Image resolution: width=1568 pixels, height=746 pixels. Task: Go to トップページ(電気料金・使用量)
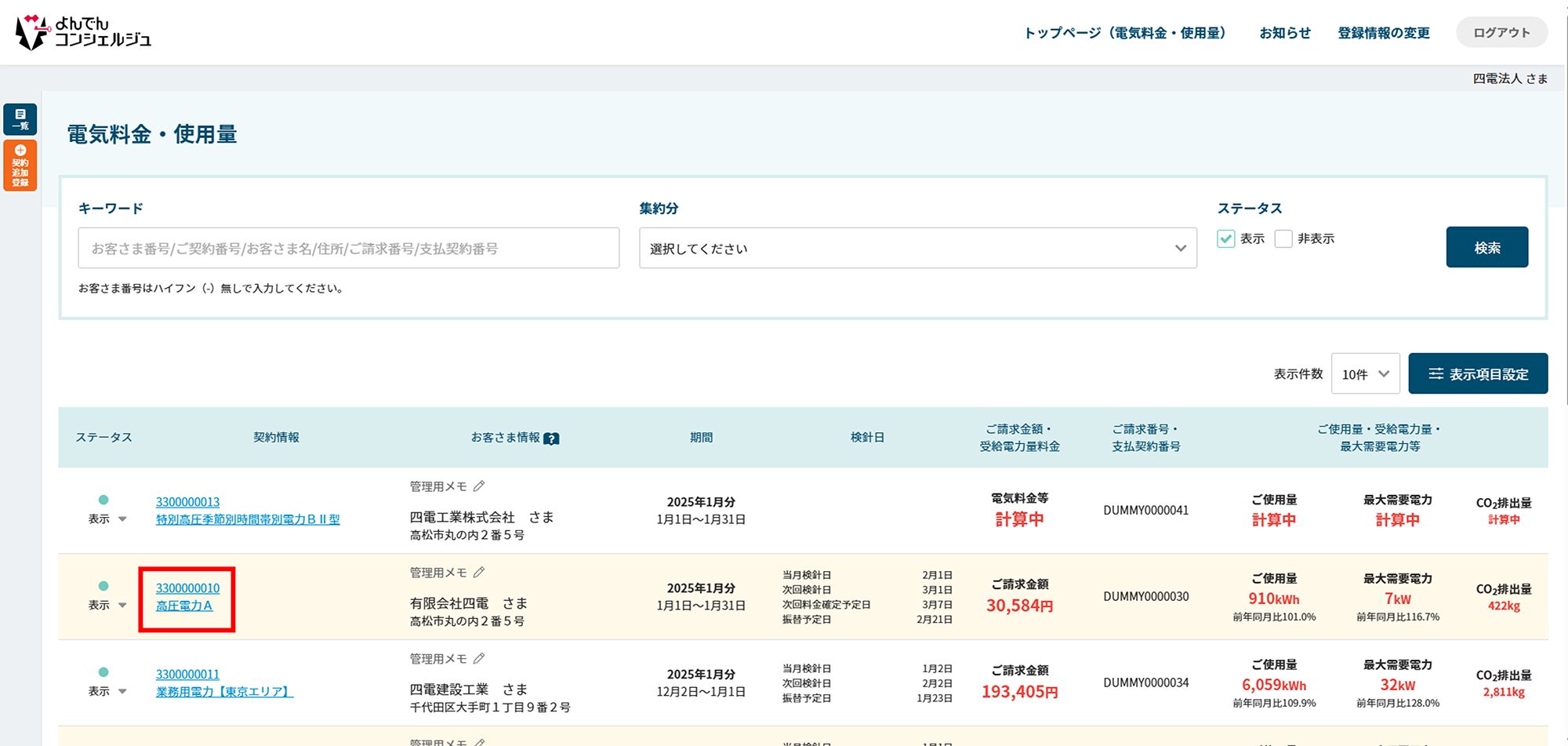coord(1125,33)
